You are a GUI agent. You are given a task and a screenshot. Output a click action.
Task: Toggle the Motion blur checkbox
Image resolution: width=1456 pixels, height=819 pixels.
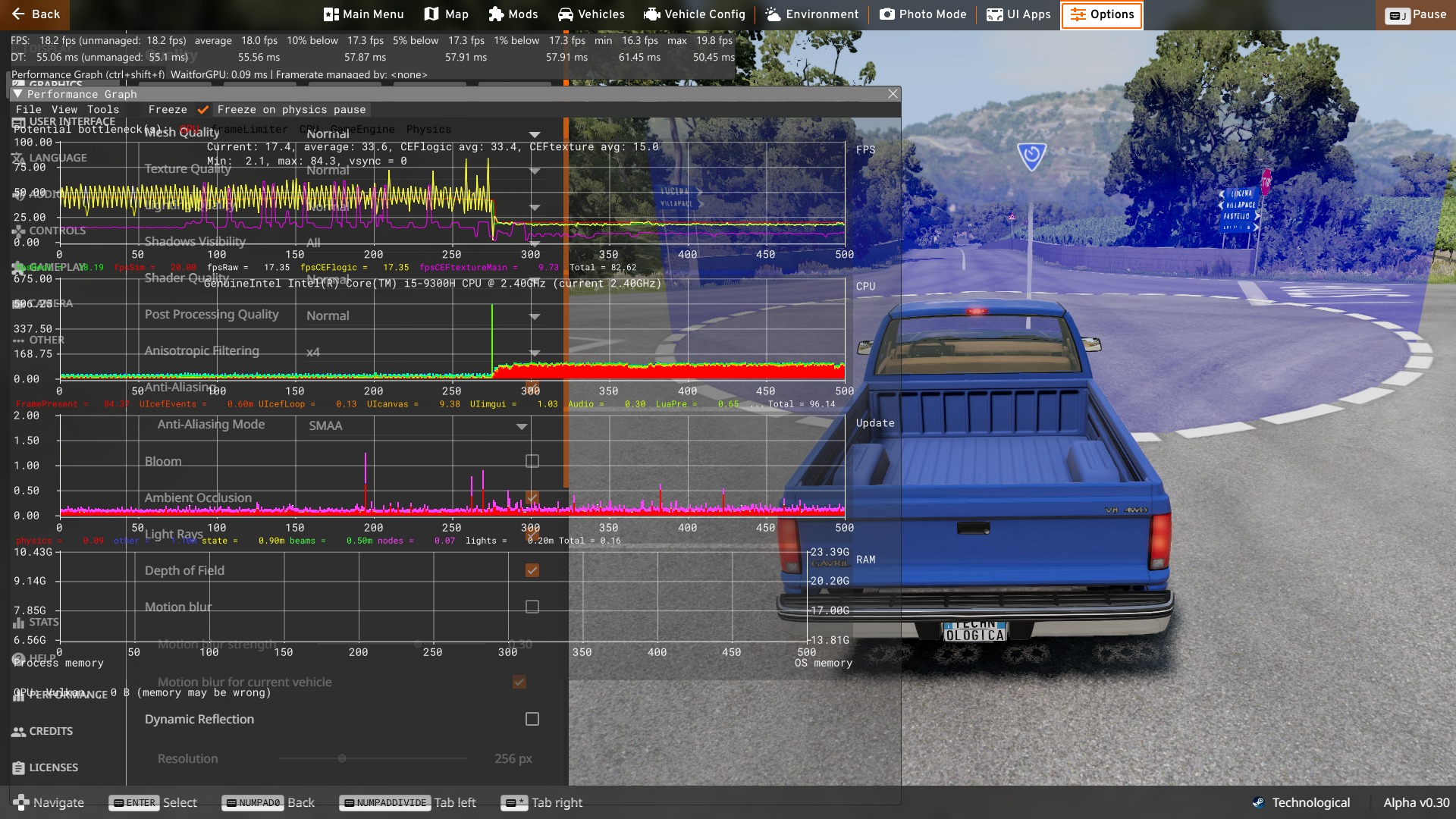532,607
